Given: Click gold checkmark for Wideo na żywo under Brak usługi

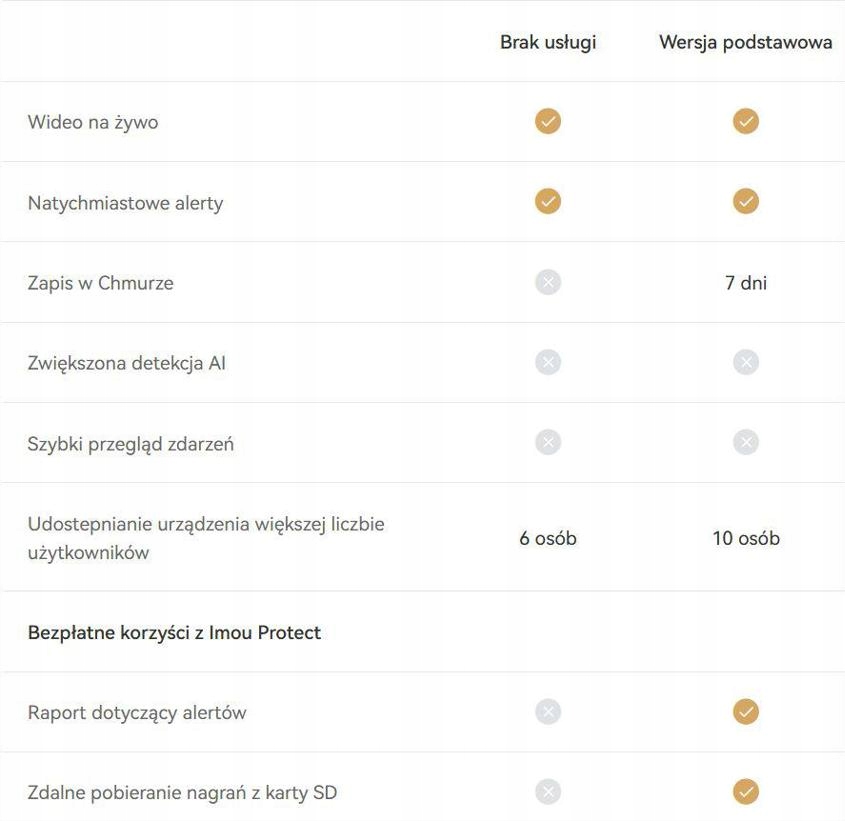Looking at the screenshot, I should (x=548, y=122).
